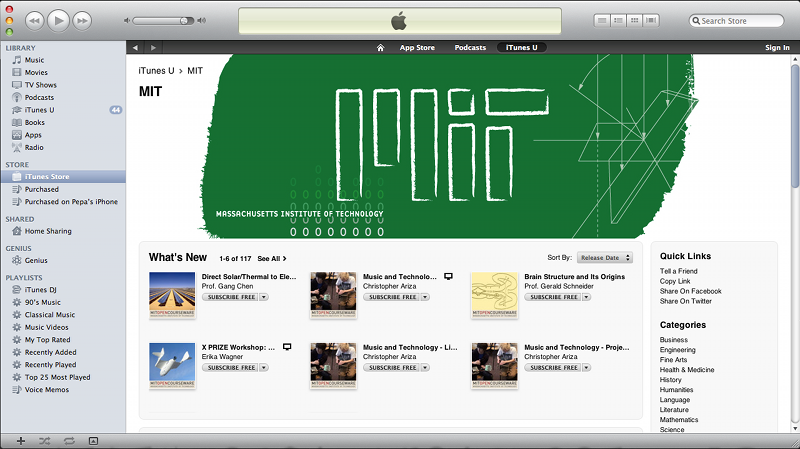Click See All in What's New
Viewport: 800px width, 449px height.
[271, 259]
